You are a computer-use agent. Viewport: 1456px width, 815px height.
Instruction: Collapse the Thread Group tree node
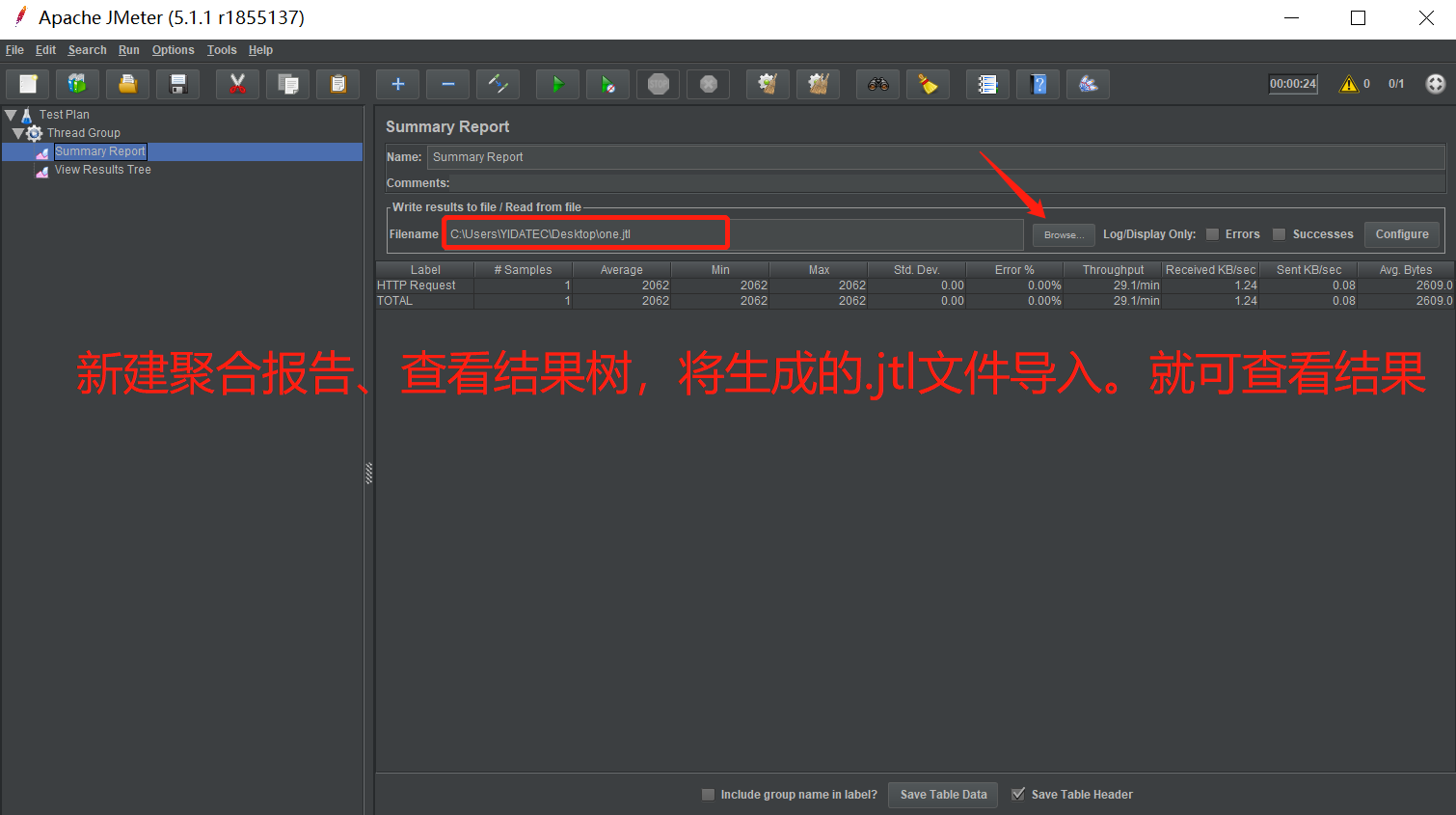[18, 133]
